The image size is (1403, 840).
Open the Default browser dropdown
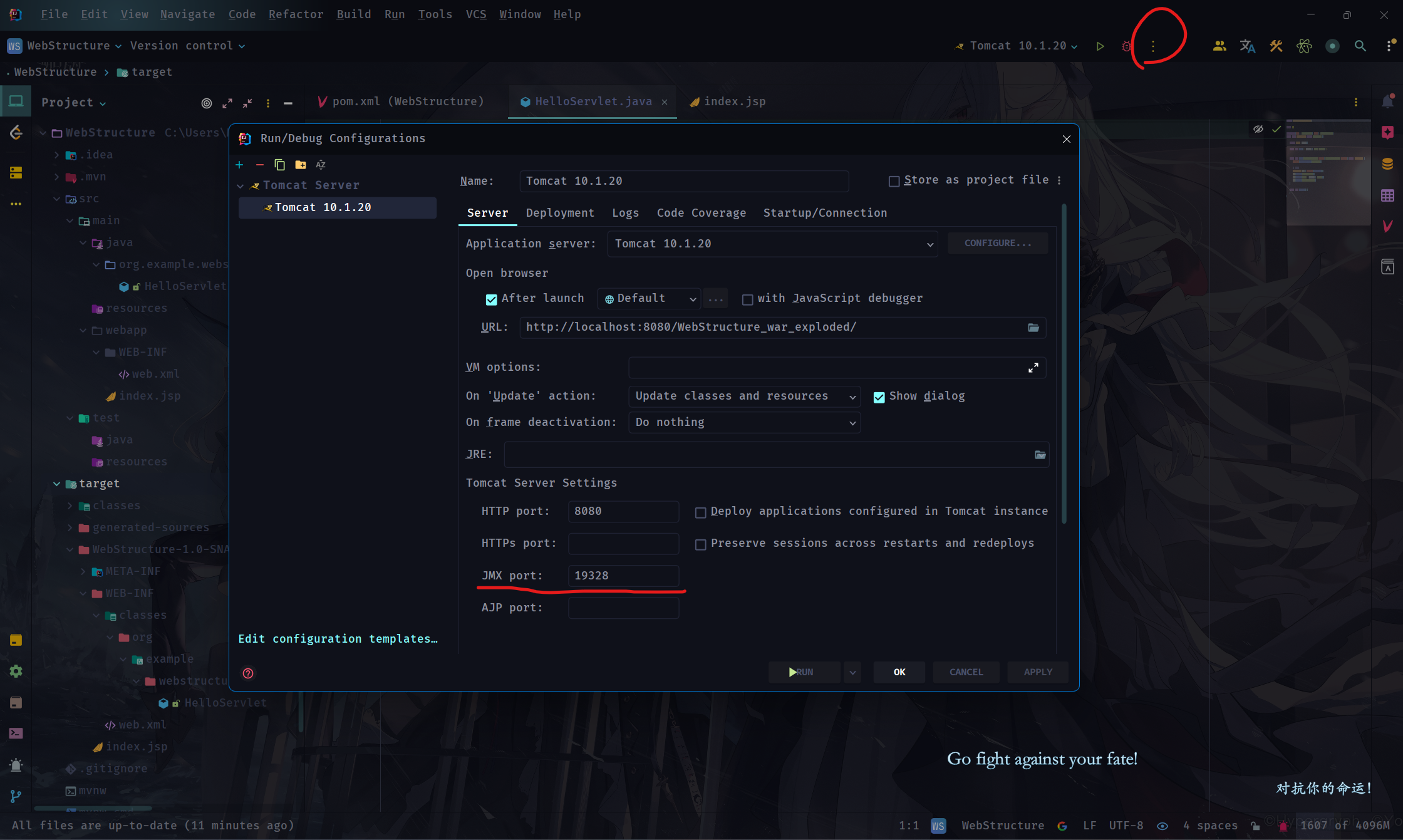tap(649, 299)
